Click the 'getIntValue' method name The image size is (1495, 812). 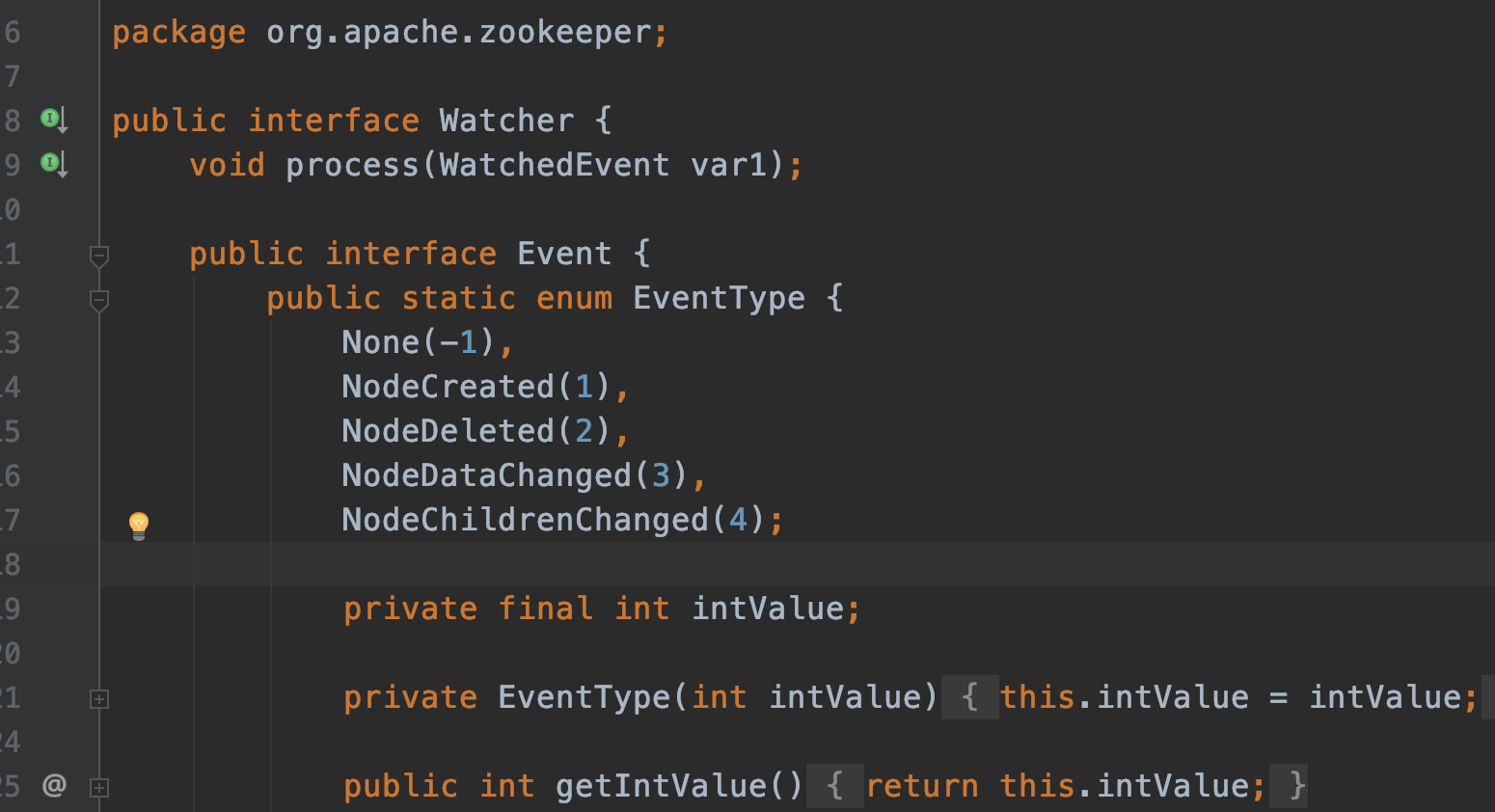coord(662,786)
